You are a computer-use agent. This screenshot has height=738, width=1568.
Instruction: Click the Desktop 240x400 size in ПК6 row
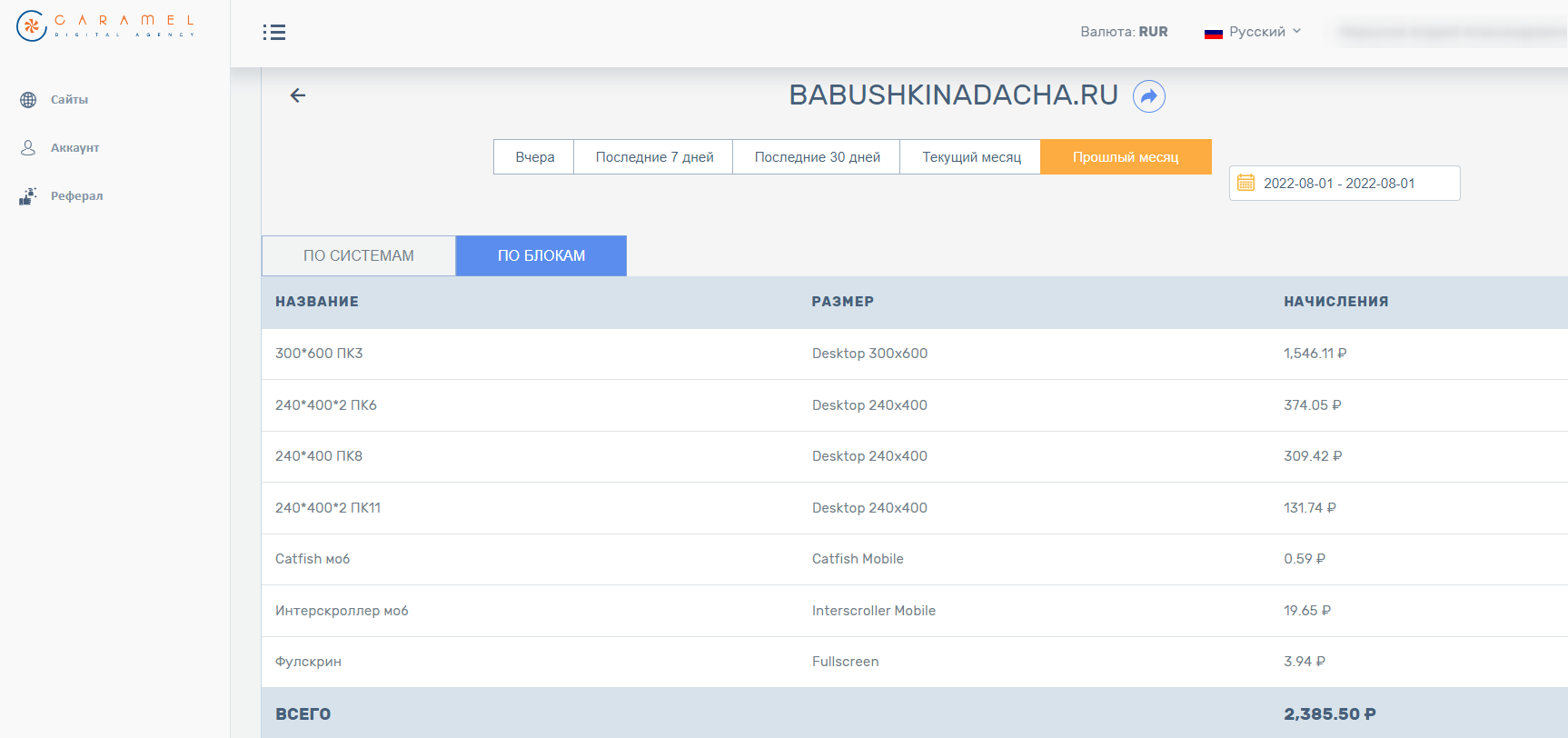click(x=869, y=405)
